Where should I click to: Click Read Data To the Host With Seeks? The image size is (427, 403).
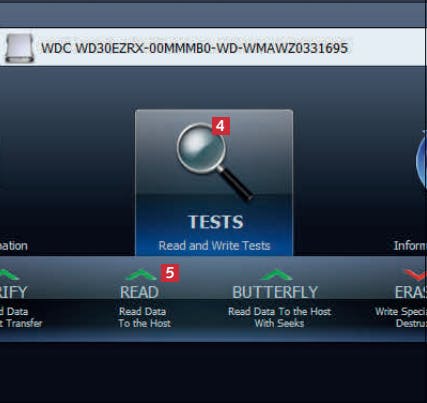pyautogui.click(x=279, y=317)
